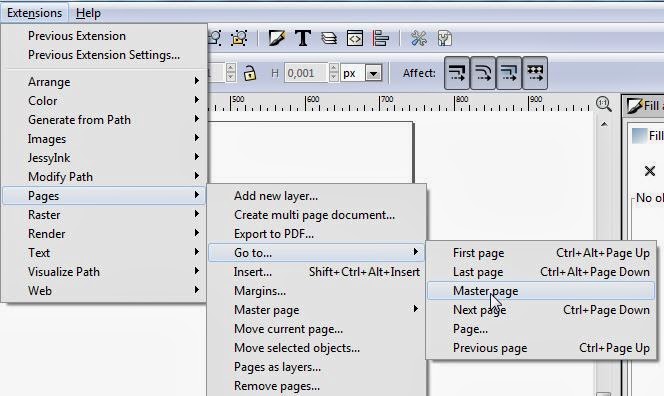Expand the Web submenu
The image size is (664, 396).
[x=104, y=291]
